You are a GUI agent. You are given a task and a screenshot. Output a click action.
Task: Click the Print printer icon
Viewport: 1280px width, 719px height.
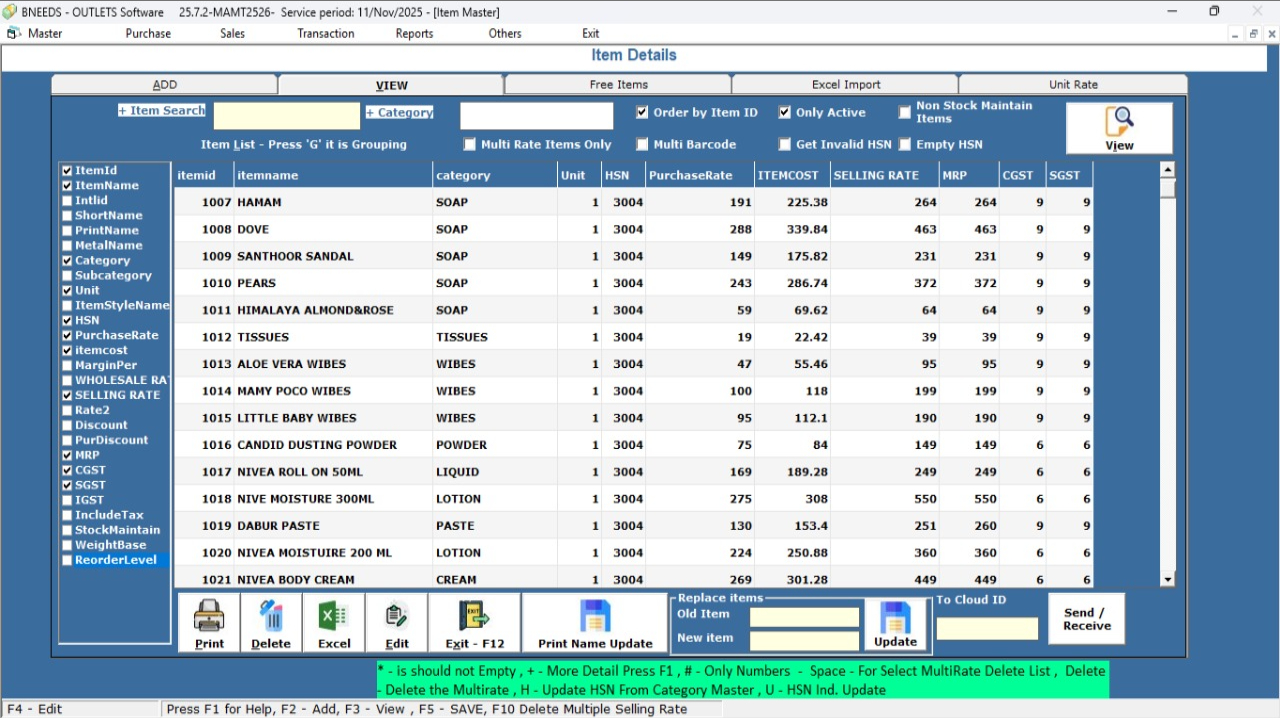pos(209,616)
